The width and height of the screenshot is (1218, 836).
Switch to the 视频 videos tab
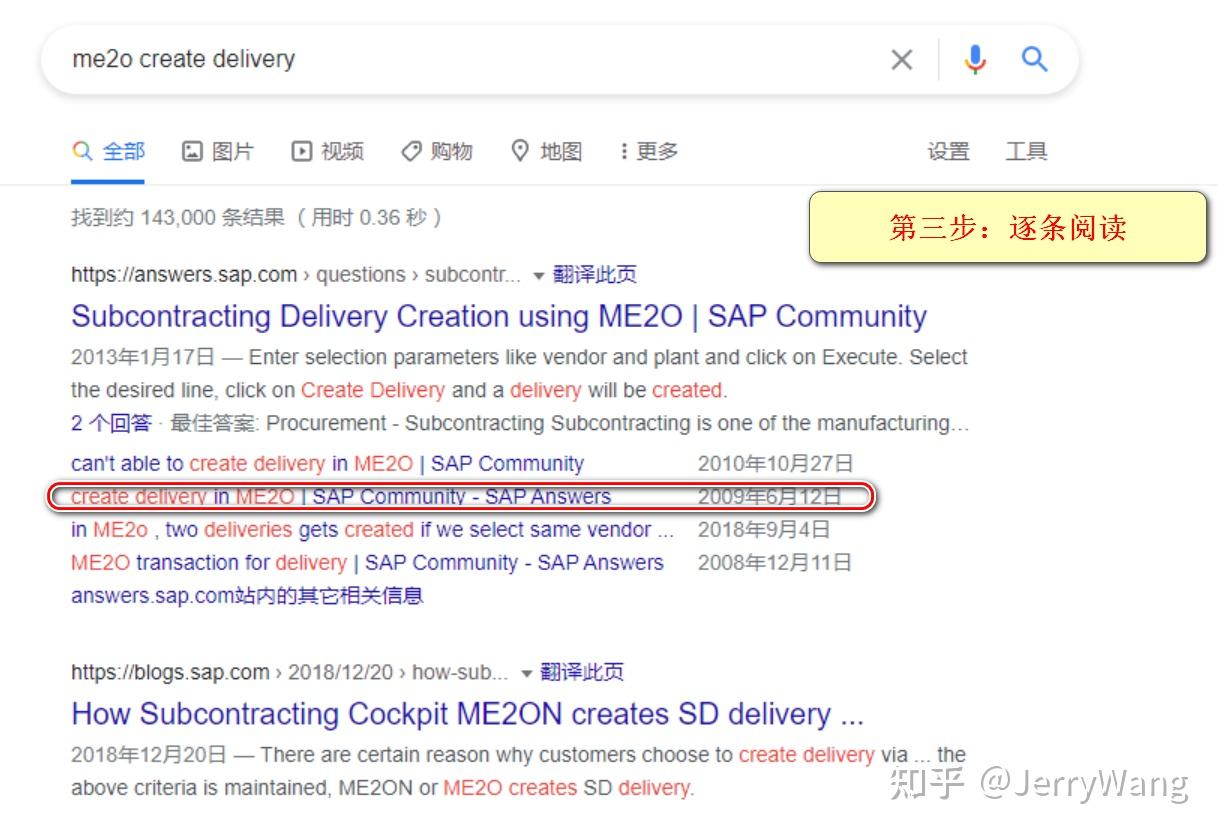click(x=327, y=151)
